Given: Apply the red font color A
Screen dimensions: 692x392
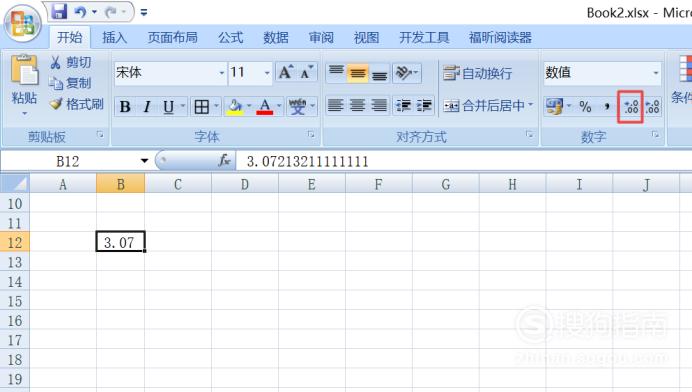Looking at the screenshot, I should pos(265,106).
